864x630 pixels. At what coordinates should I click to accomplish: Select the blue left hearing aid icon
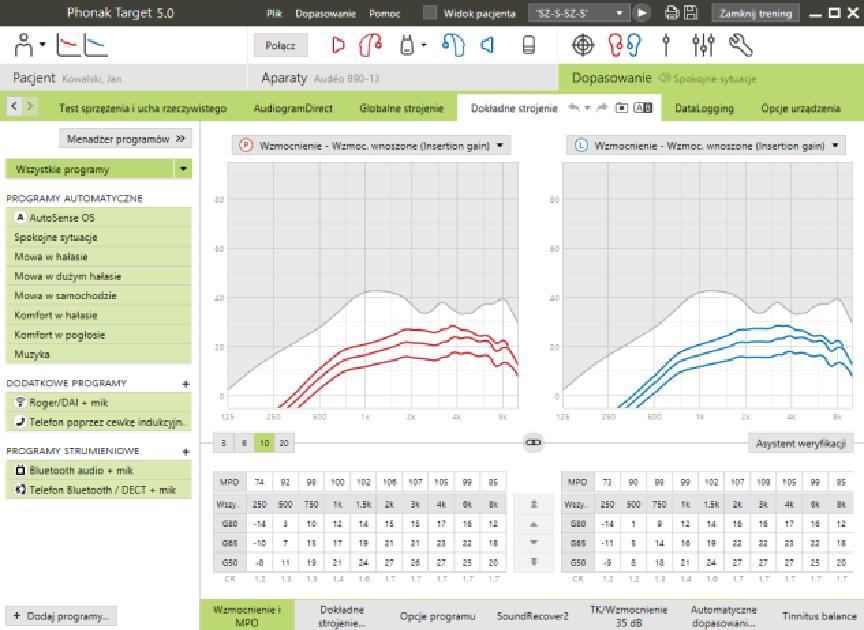point(453,45)
